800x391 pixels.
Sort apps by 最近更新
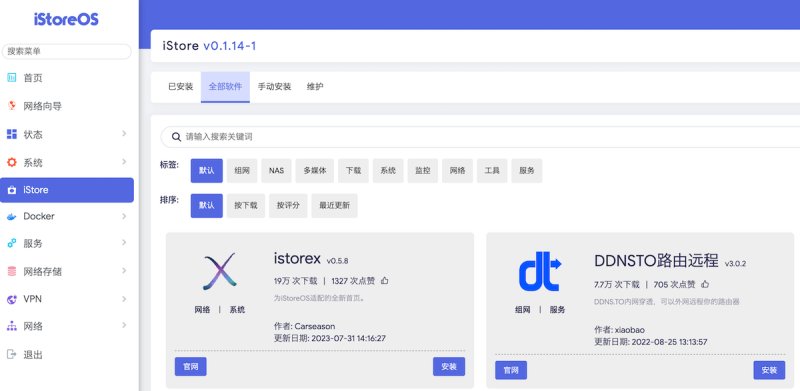[334, 206]
